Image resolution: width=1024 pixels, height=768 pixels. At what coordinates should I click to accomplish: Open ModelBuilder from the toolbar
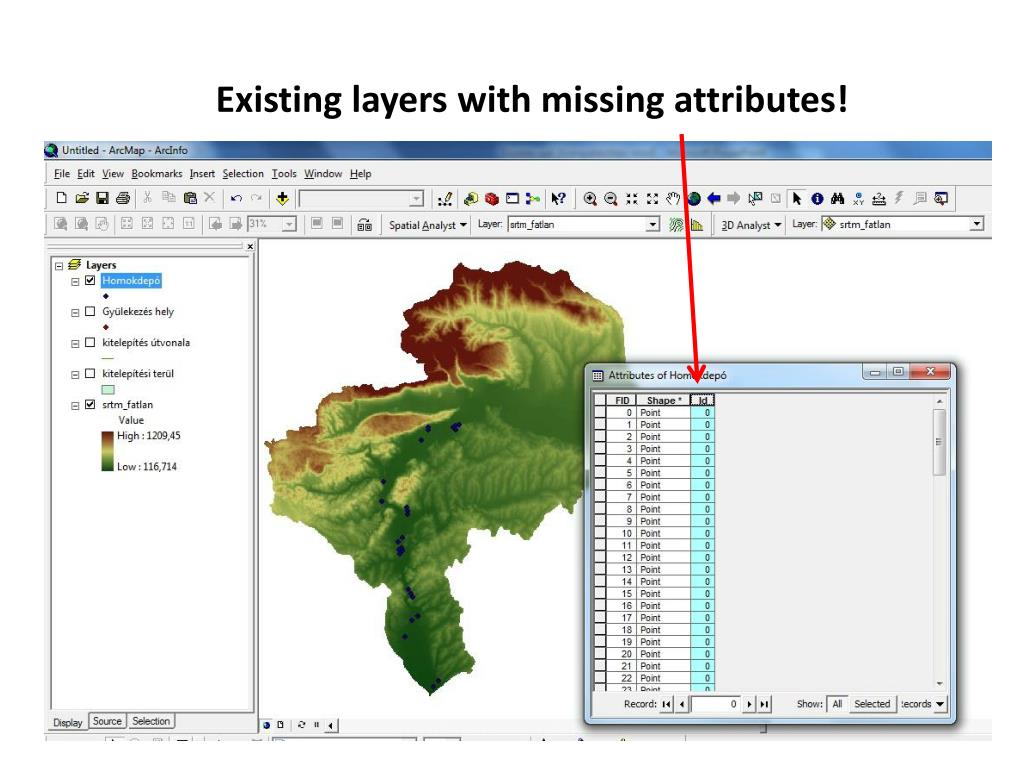pos(533,199)
